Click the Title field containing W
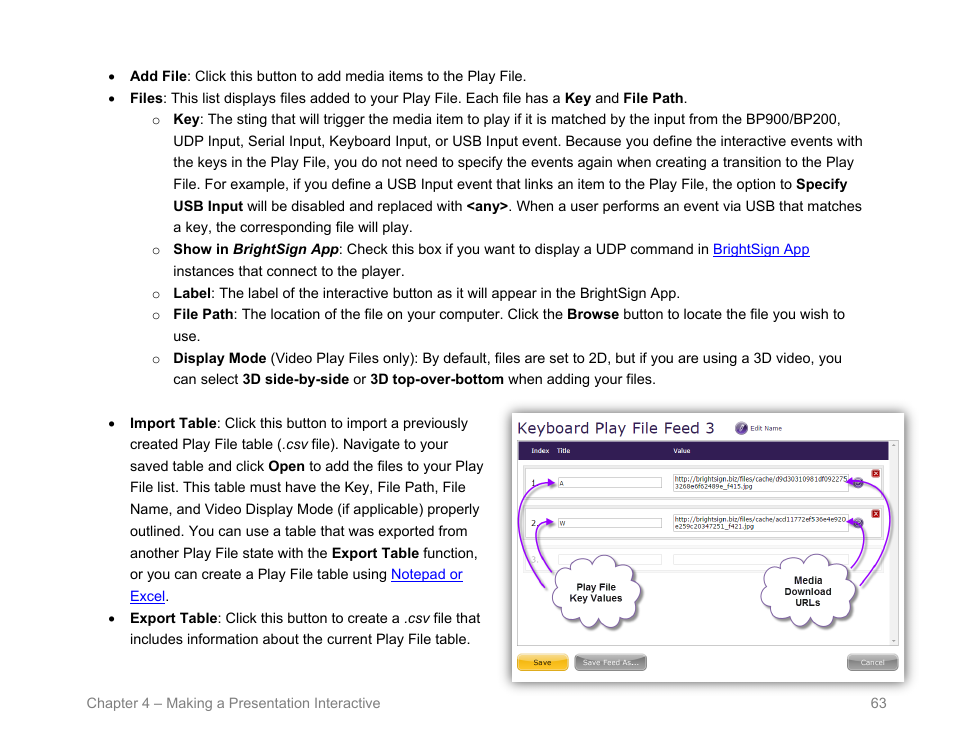954x738 pixels. click(610, 523)
